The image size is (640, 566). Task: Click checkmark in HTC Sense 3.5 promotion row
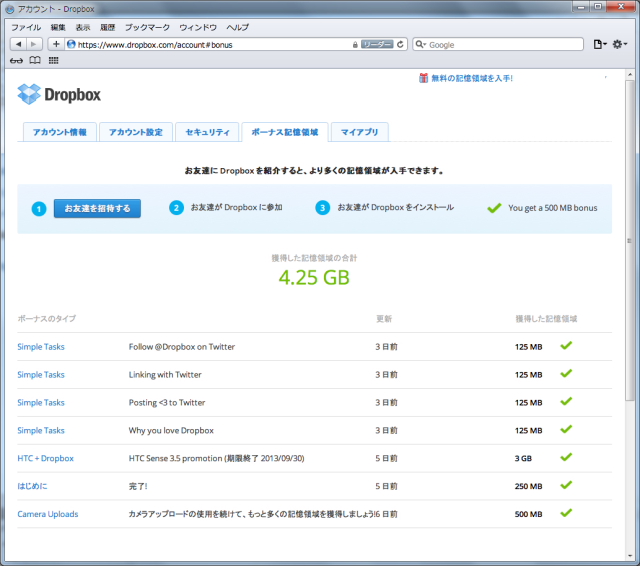coord(566,457)
